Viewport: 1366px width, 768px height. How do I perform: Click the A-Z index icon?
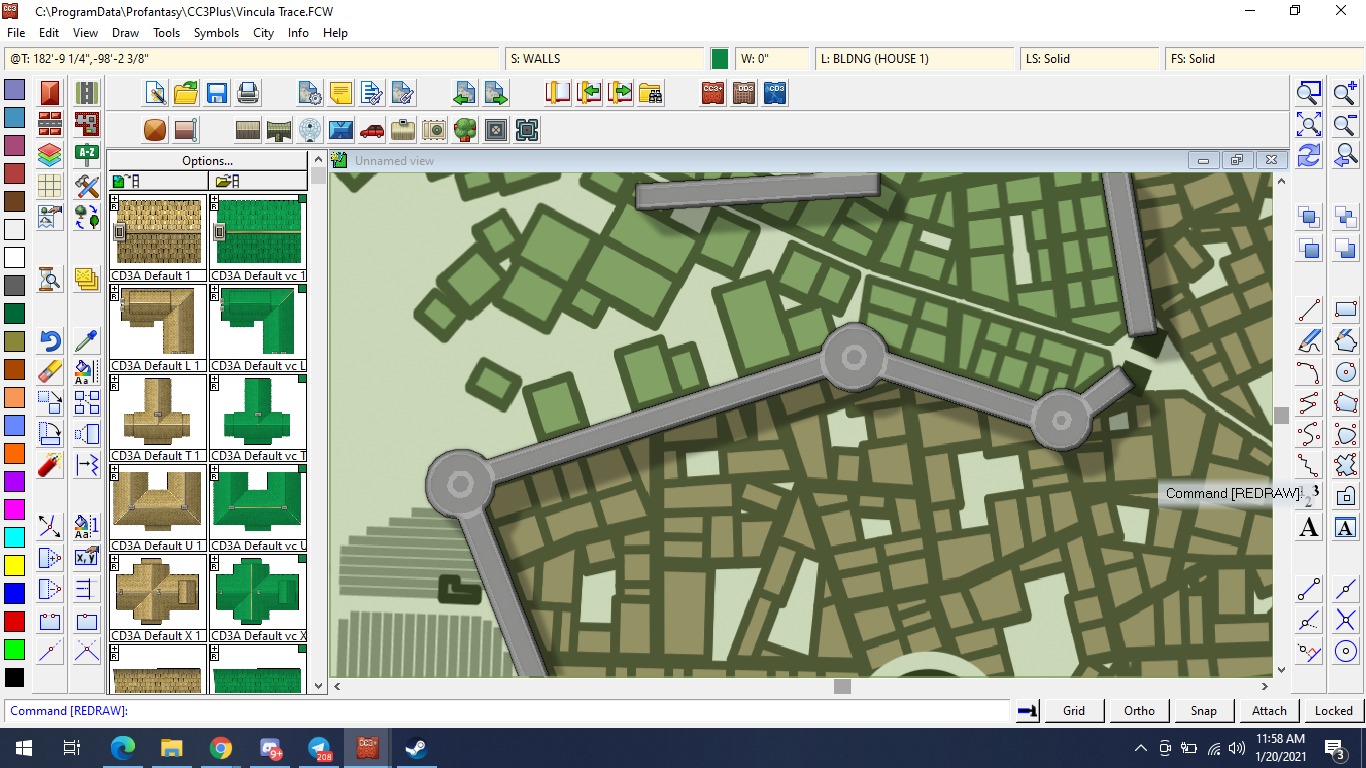point(87,155)
